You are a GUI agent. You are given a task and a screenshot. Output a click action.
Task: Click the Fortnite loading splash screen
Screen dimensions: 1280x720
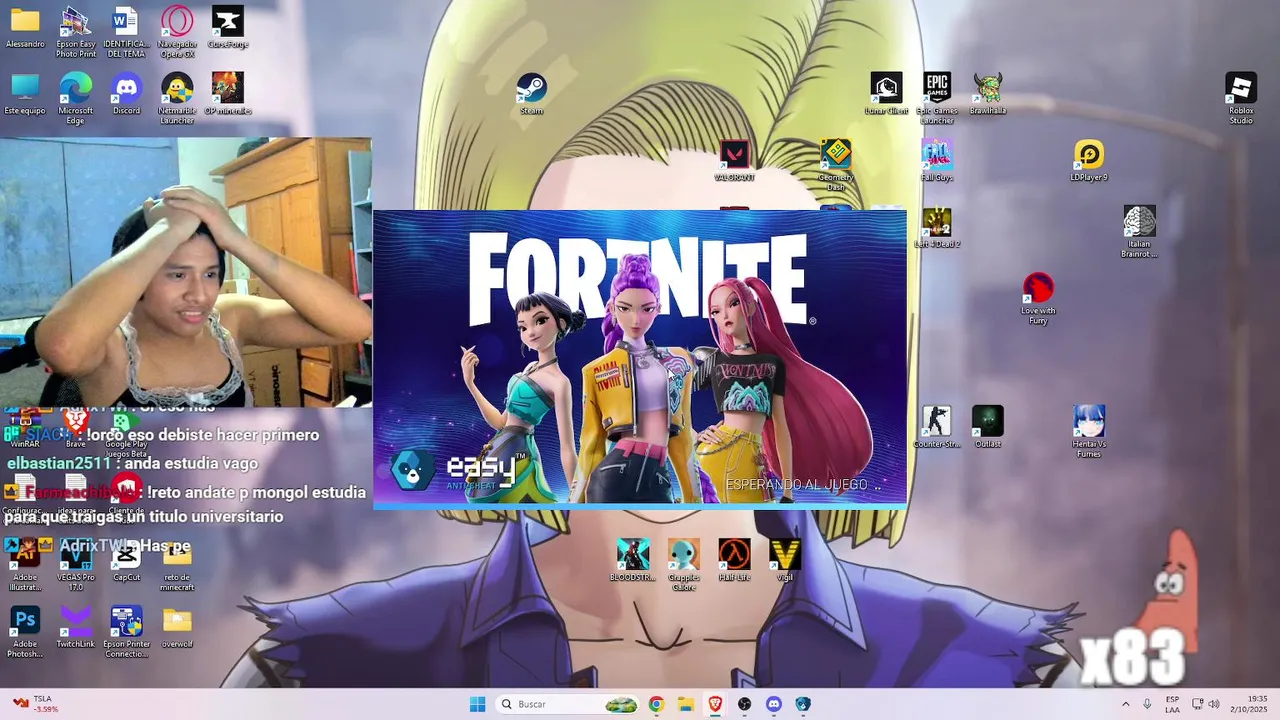click(x=640, y=358)
